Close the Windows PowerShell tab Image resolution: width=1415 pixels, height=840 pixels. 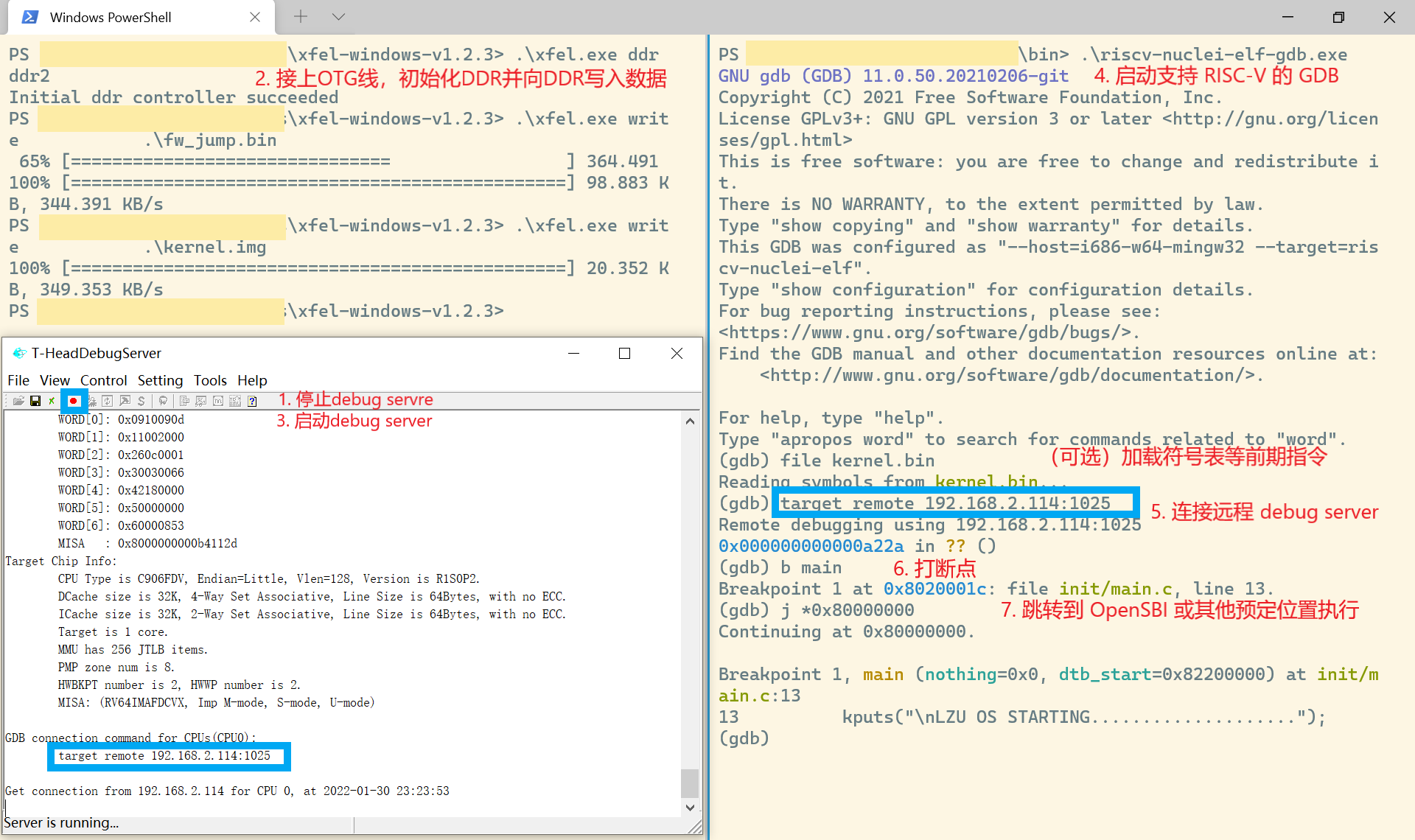(x=255, y=17)
